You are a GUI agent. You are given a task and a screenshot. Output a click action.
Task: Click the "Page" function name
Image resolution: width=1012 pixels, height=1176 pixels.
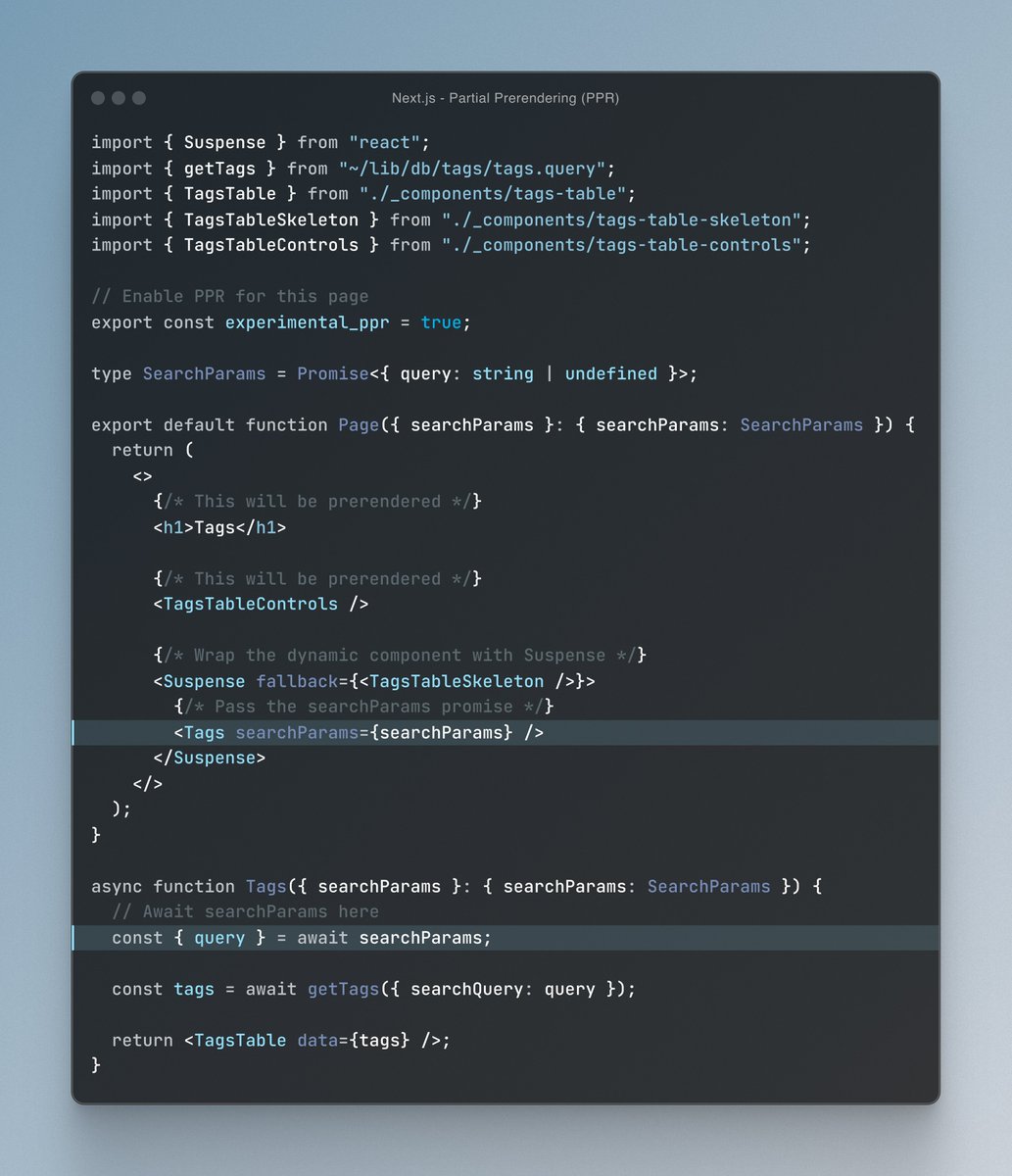point(359,424)
